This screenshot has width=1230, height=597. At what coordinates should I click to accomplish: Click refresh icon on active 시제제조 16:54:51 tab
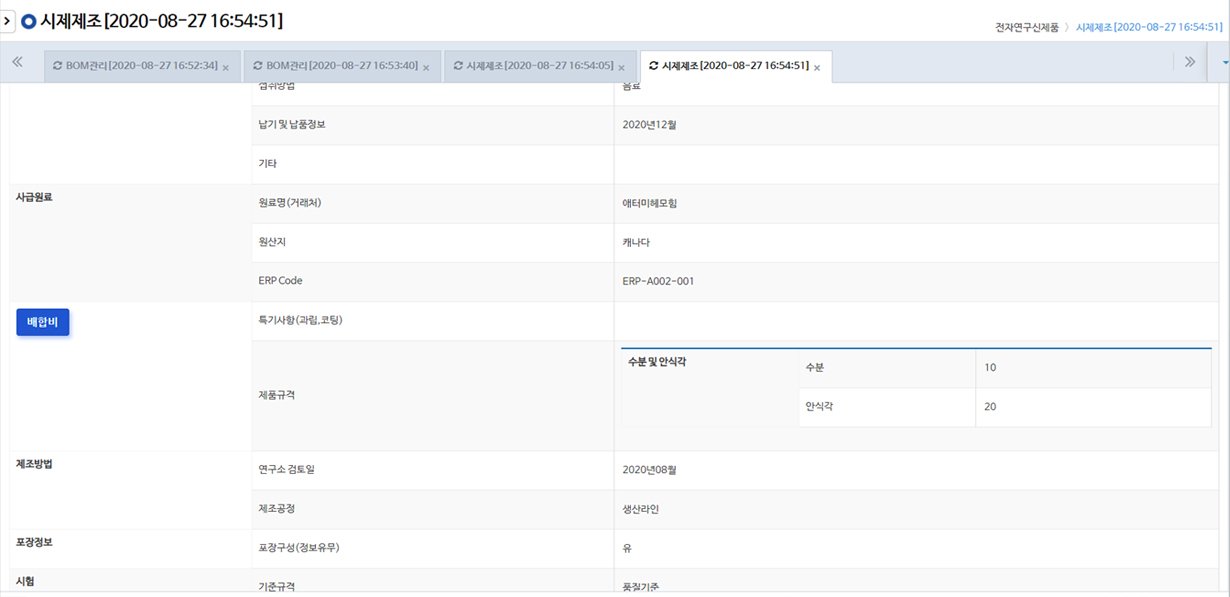tap(654, 66)
